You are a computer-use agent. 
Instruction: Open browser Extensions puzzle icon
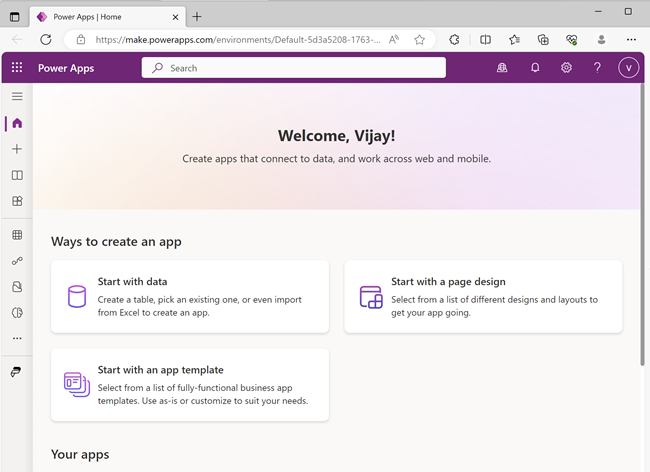(x=454, y=40)
